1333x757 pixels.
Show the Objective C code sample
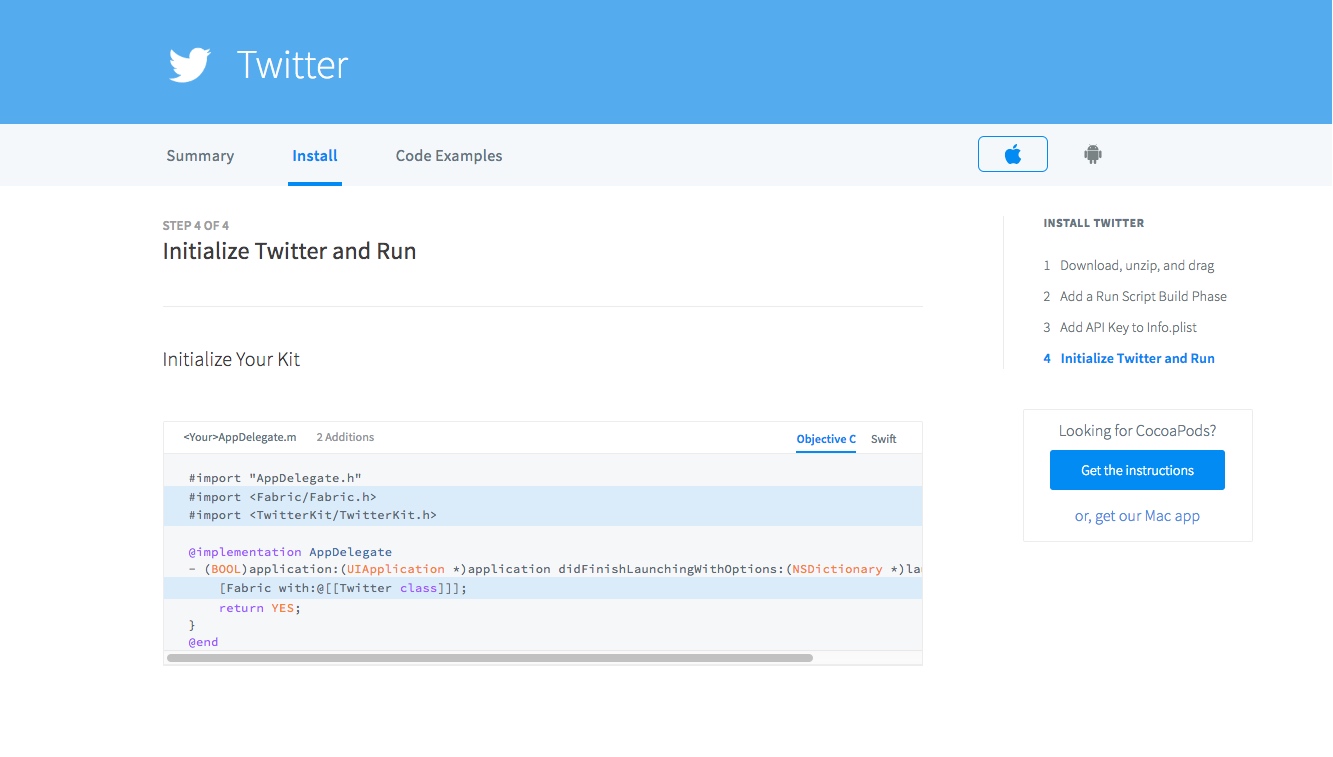826,439
